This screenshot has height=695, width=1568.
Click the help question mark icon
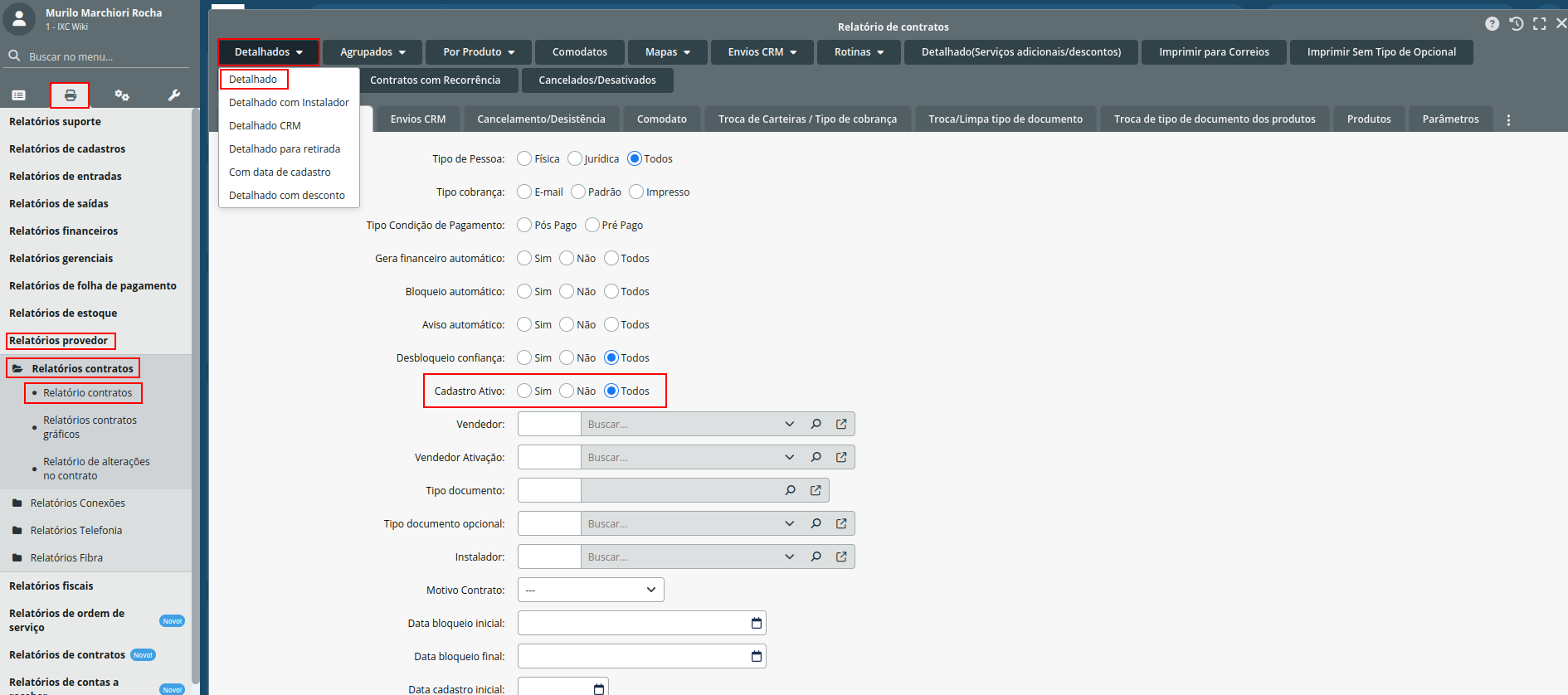pyautogui.click(x=1493, y=24)
